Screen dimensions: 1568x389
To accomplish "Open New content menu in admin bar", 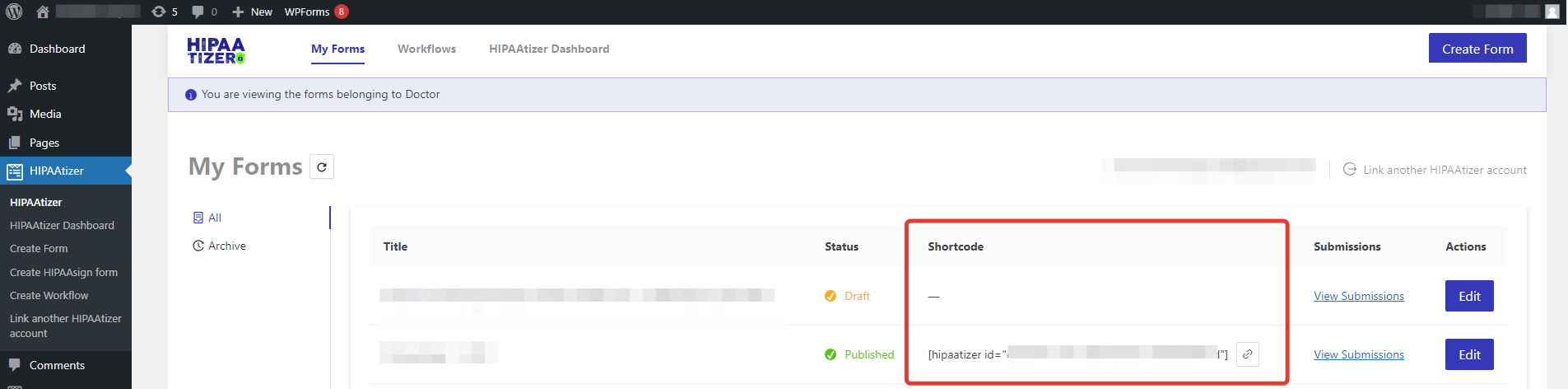I will pyautogui.click(x=253, y=12).
